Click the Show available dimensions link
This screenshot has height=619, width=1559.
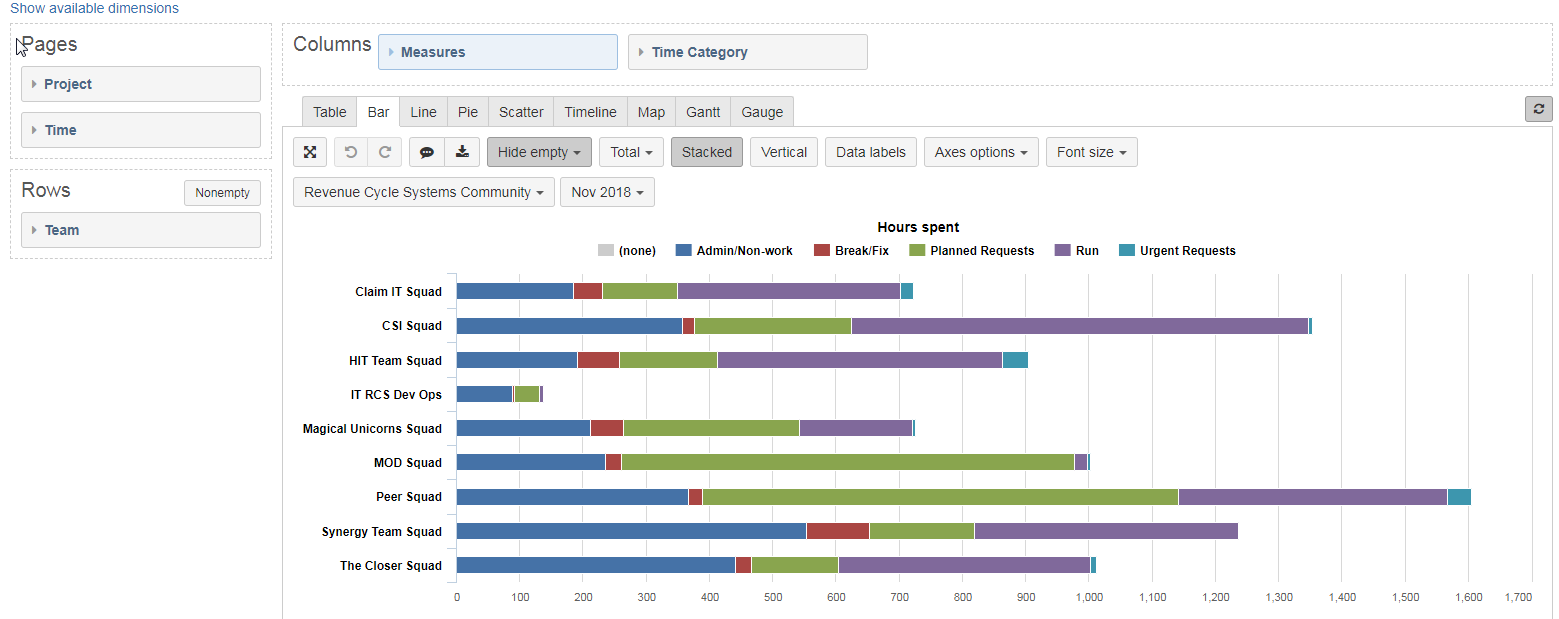point(94,8)
